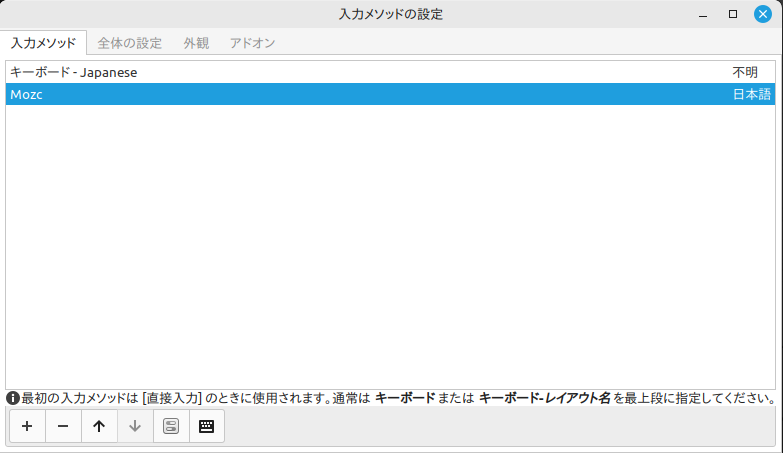Open the アドオン tab
Image resolution: width=783 pixels, height=453 pixels.
252,43
